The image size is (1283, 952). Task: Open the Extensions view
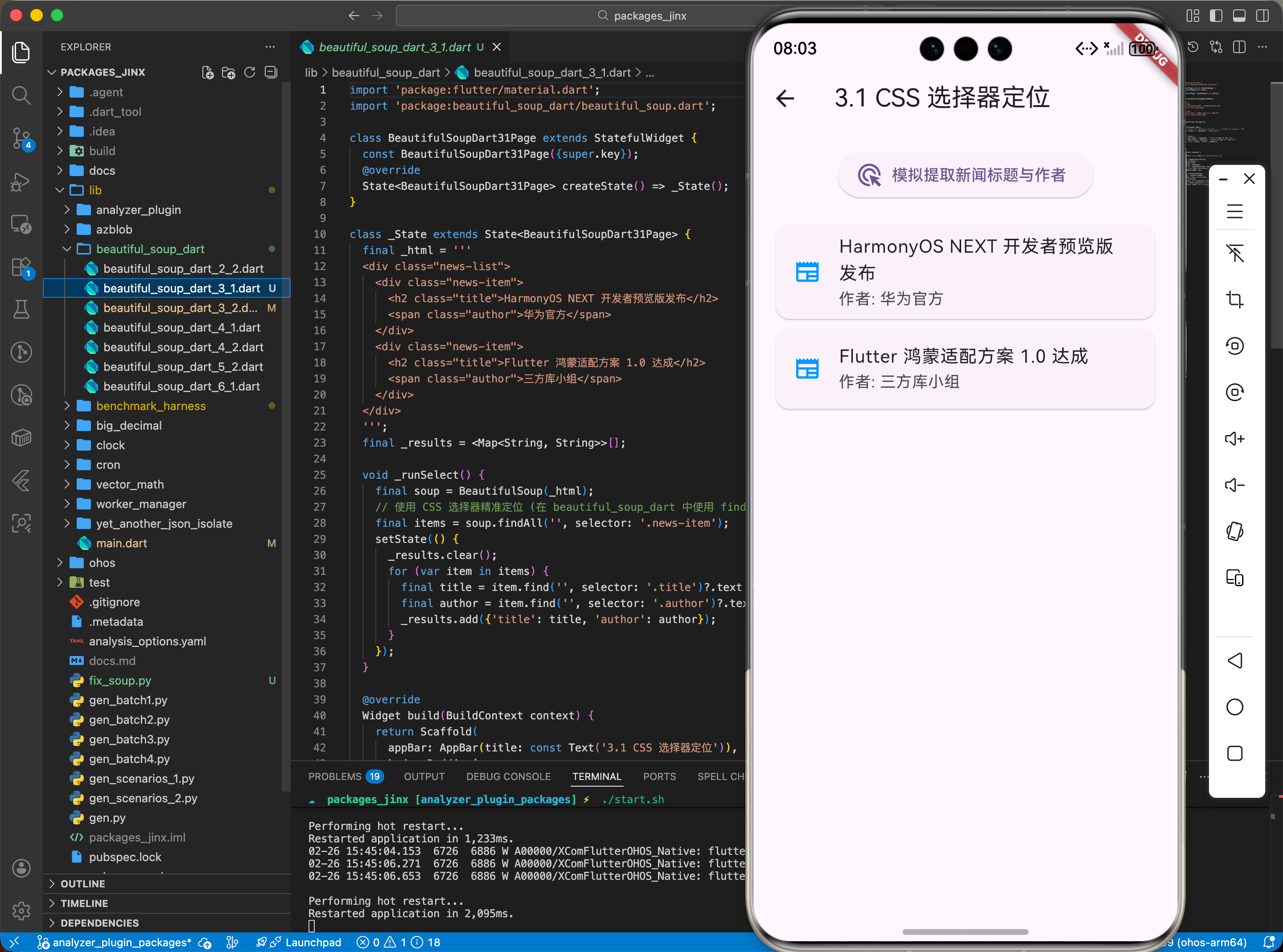pyautogui.click(x=21, y=267)
